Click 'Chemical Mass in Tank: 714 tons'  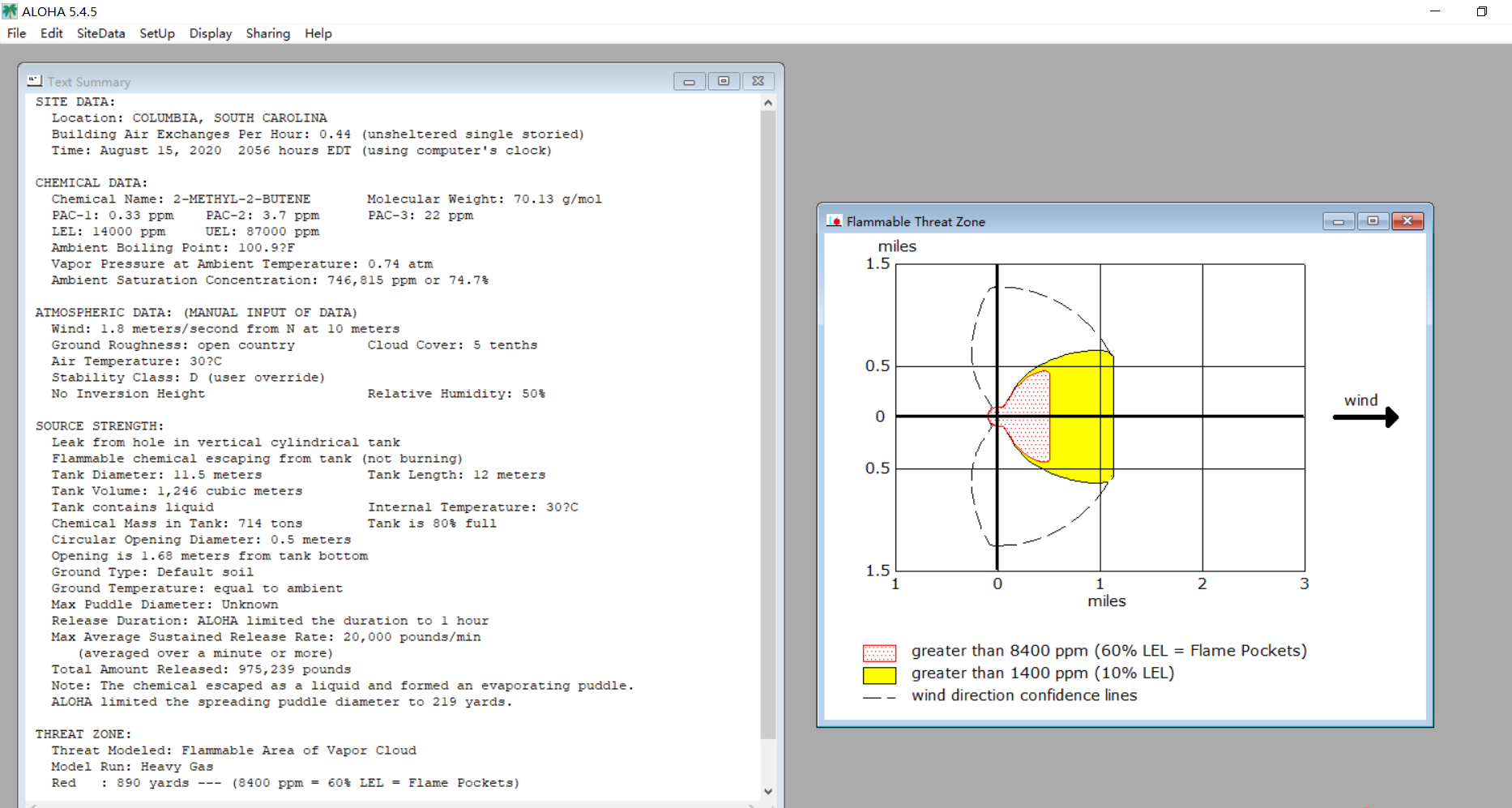click(x=177, y=524)
